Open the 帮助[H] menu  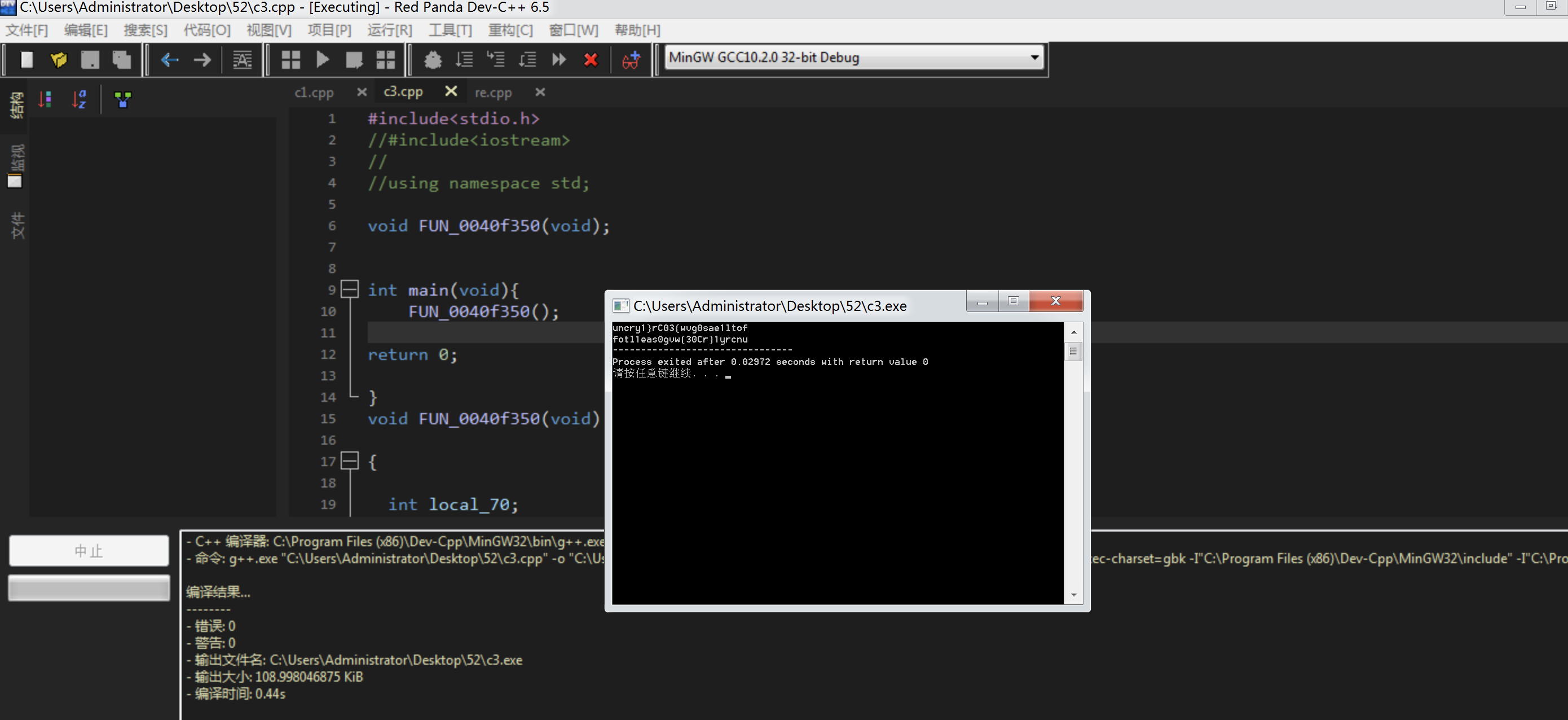point(637,30)
